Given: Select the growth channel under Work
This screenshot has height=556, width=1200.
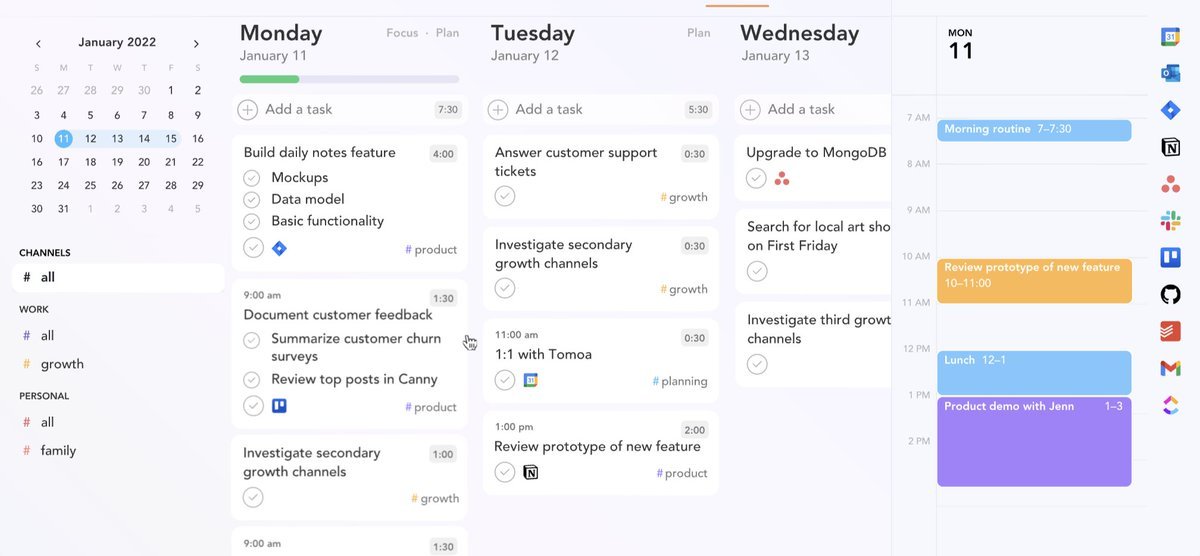Looking at the screenshot, I should 62,364.
